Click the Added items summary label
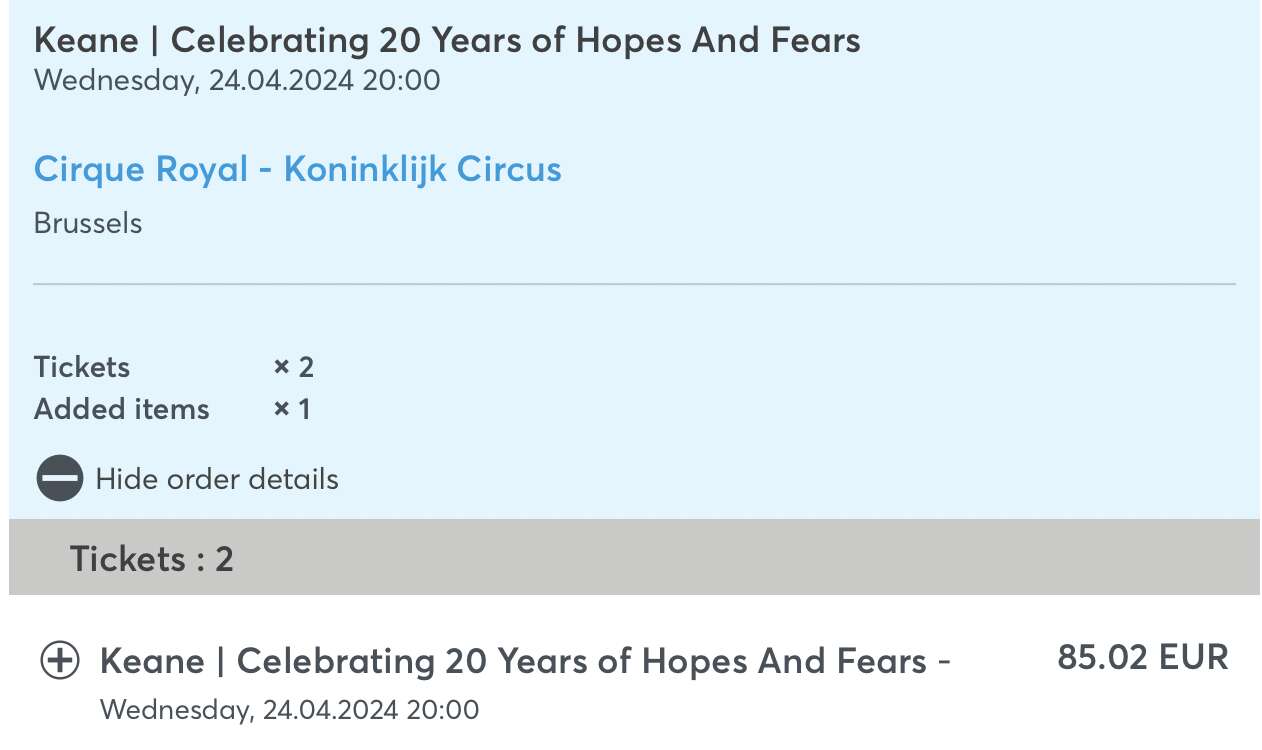Viewport: 1262px width, 750px height. (121, 409)
